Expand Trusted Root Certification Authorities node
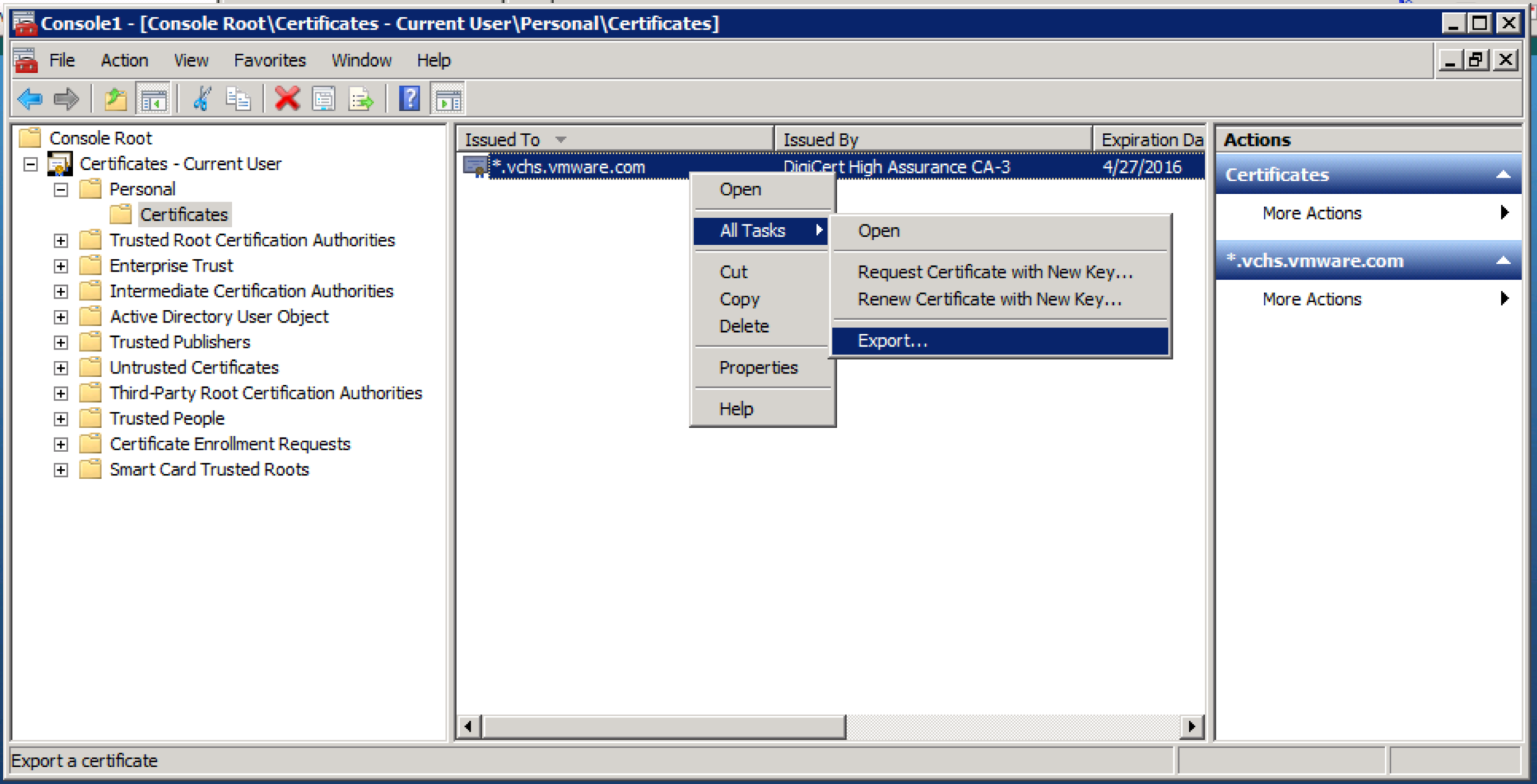Image resolution: width=1537 pixels, height=784 pixels. point(61,241)
